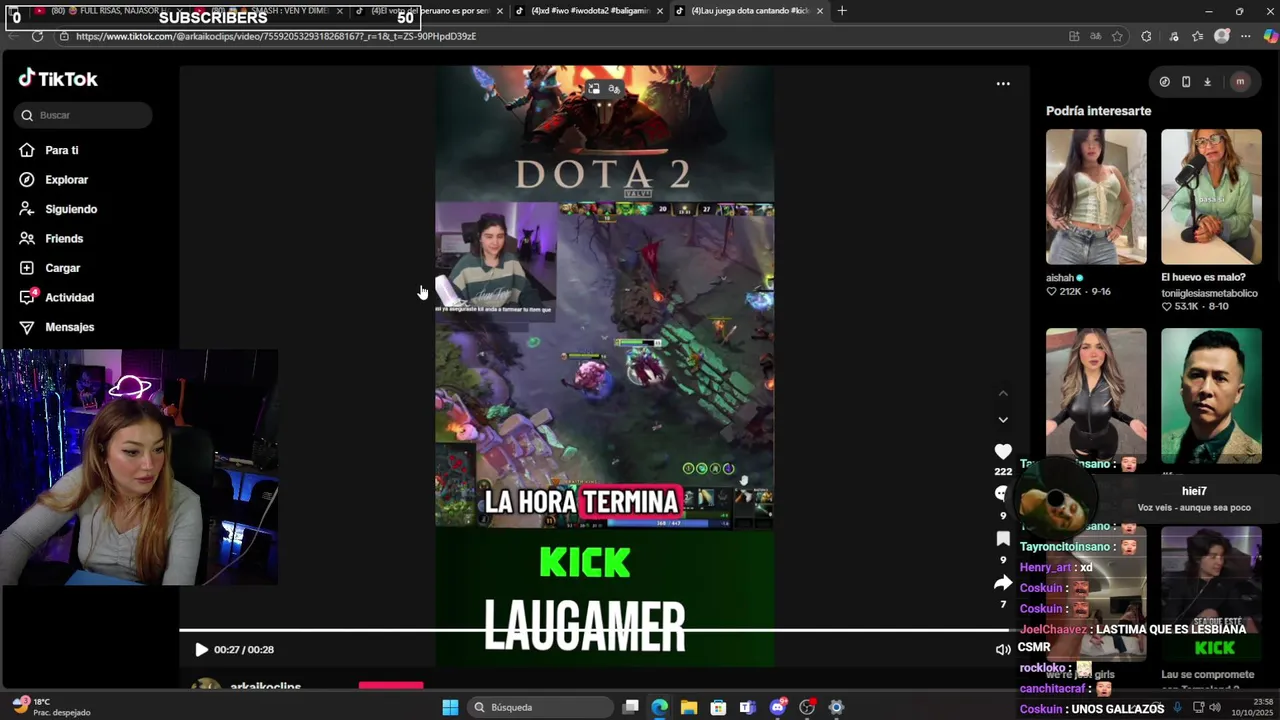1280x720 pixels.
Task: Open the TikTok home logo
Action: (58, 79)
